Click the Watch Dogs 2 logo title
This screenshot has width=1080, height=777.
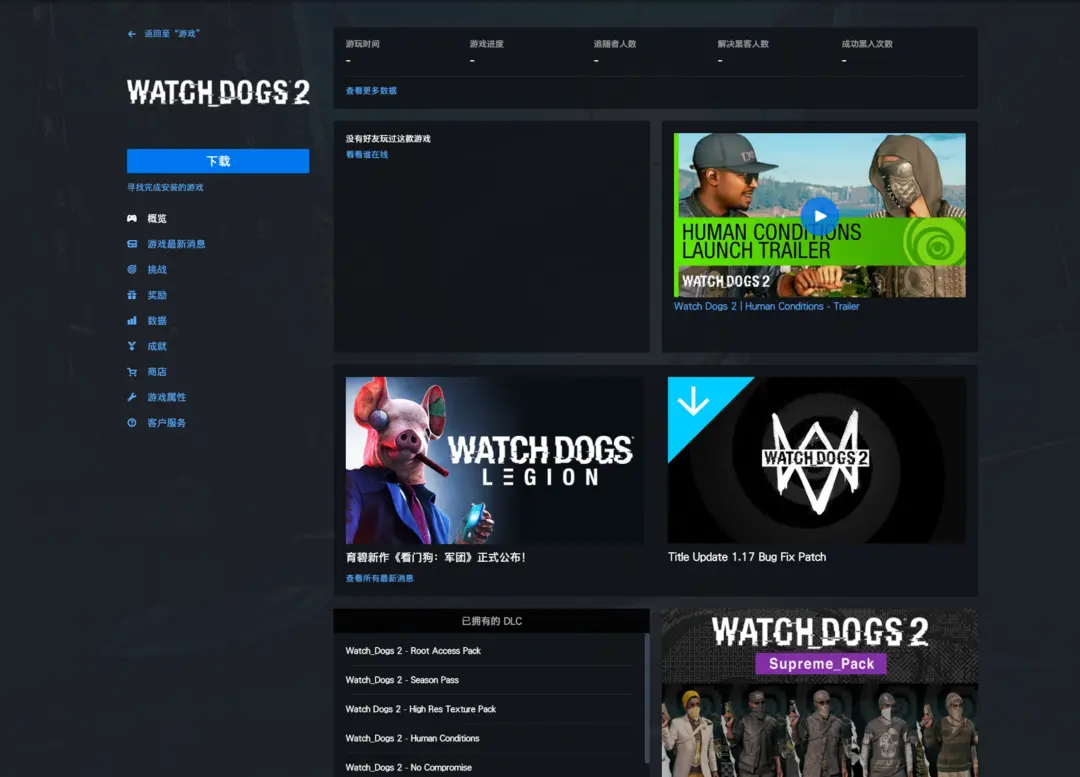[x=218, y=92]
